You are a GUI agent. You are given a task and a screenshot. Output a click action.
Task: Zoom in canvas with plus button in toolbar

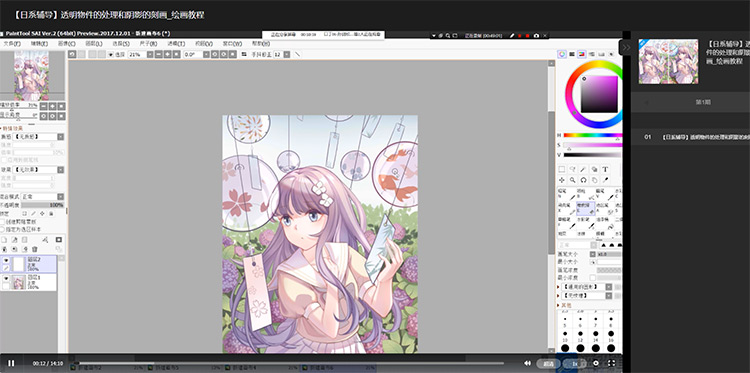tap(167, 55)
